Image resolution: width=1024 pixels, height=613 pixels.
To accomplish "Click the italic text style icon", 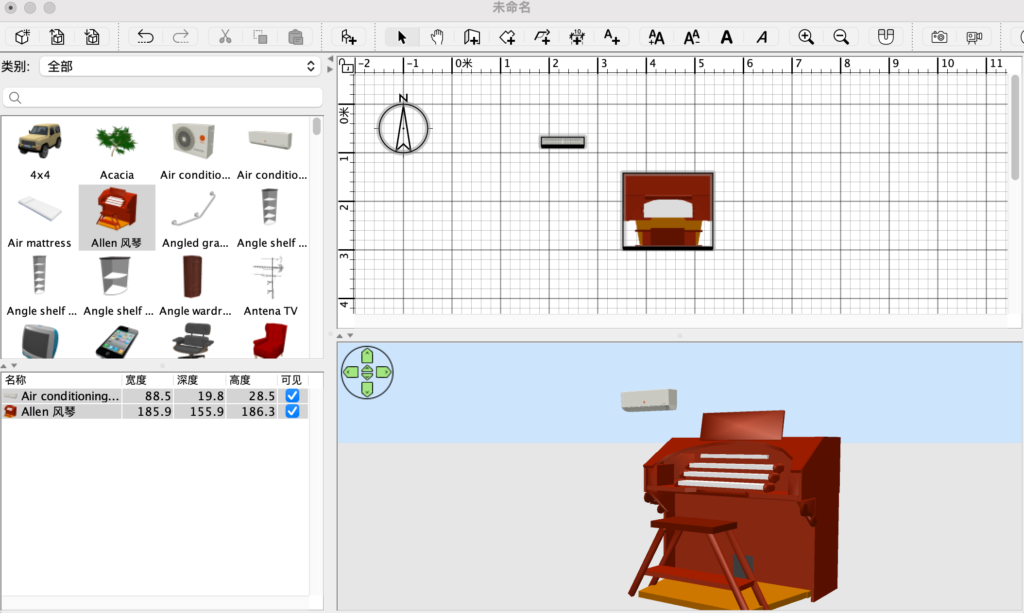I will (761, 37).
